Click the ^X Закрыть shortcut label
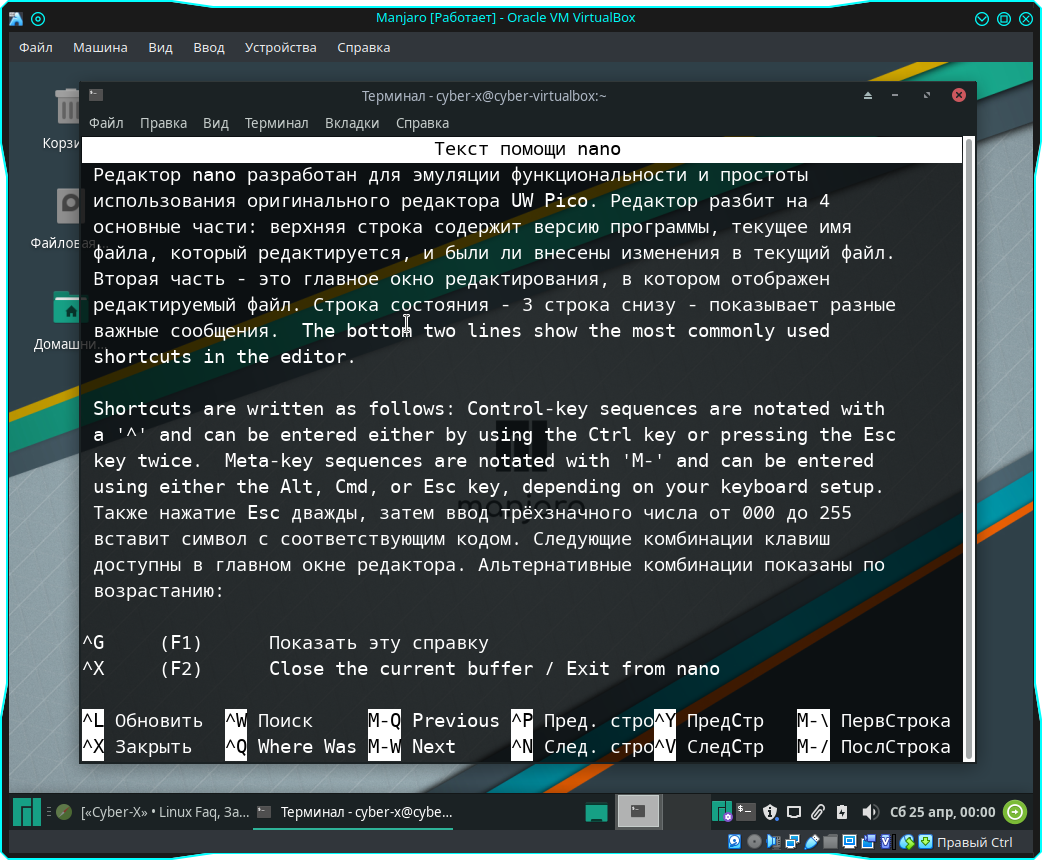Image resolution: width=1042 pixels, height=860 pixels. 137,746
